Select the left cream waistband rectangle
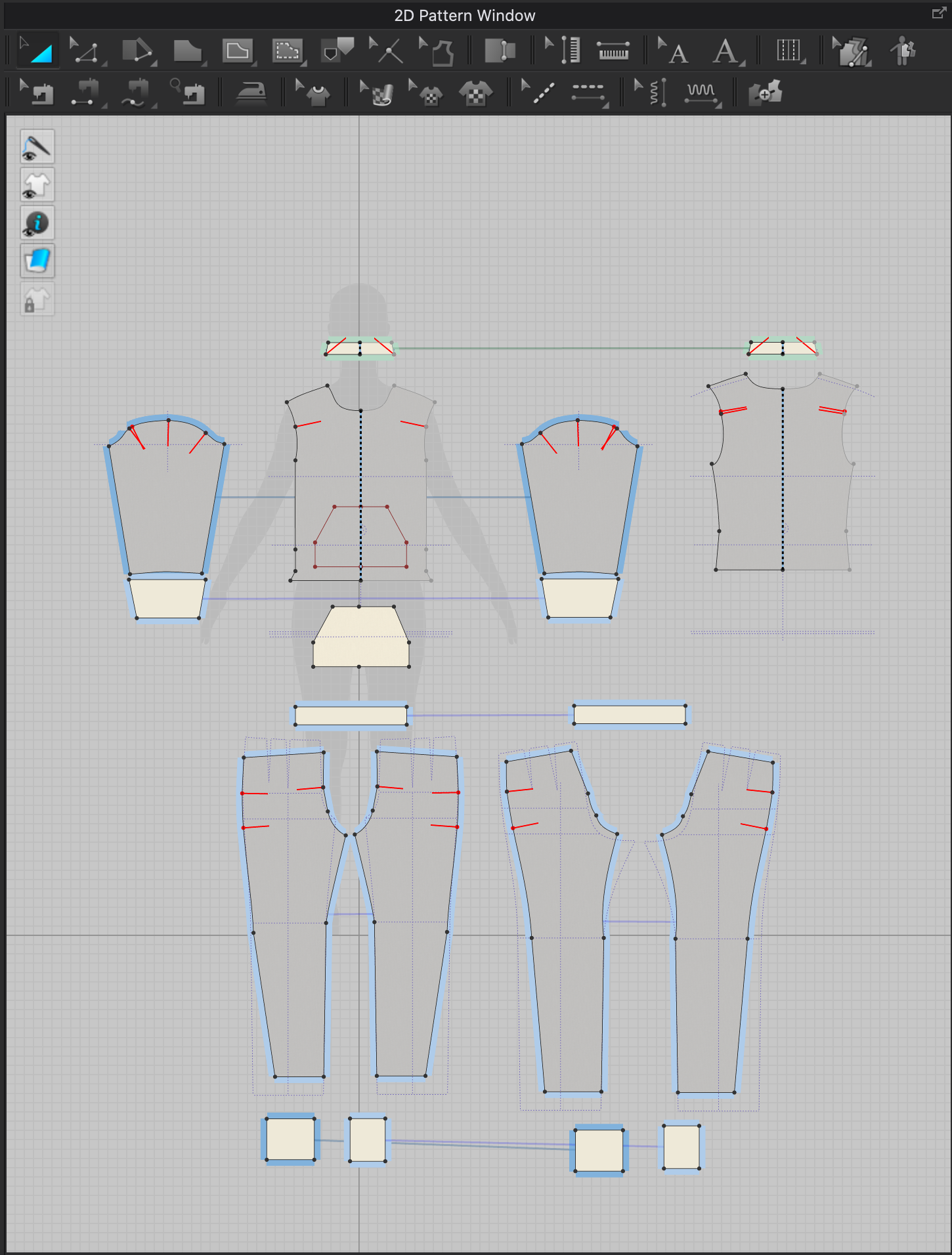The width and height of the screenshot is (952, 1255). [351, 715]
